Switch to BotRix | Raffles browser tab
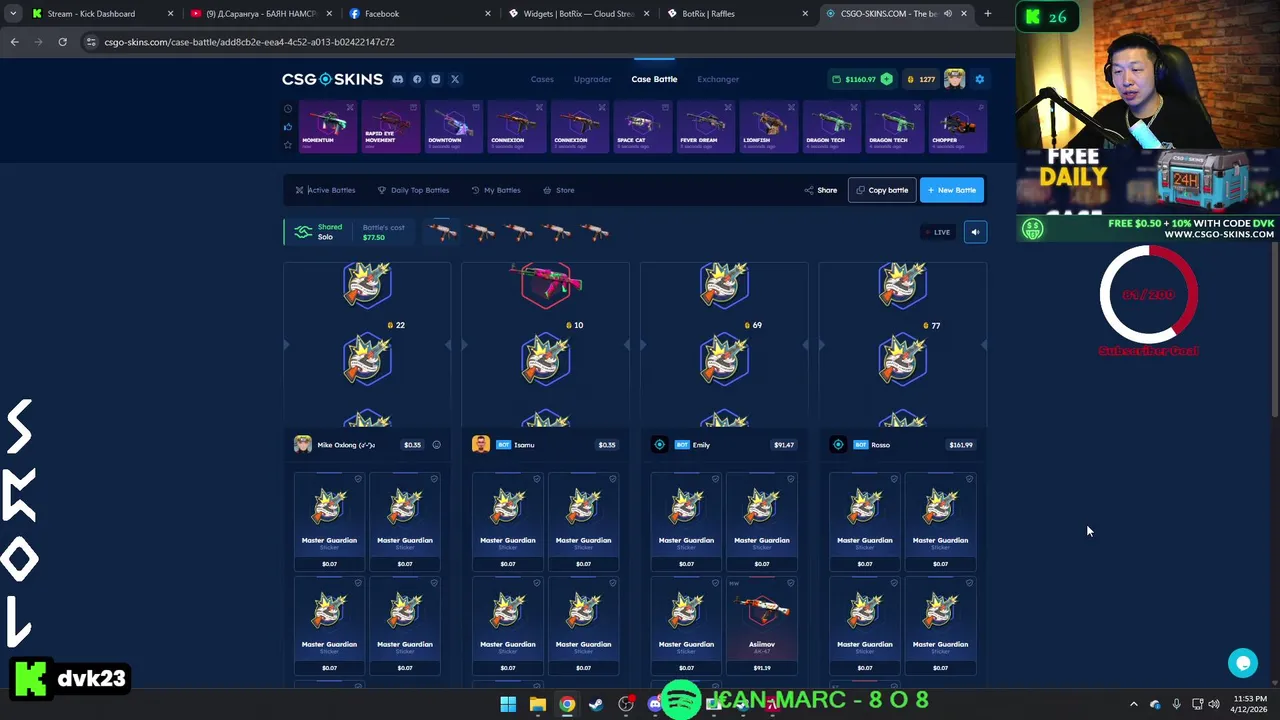 [736, 14]
